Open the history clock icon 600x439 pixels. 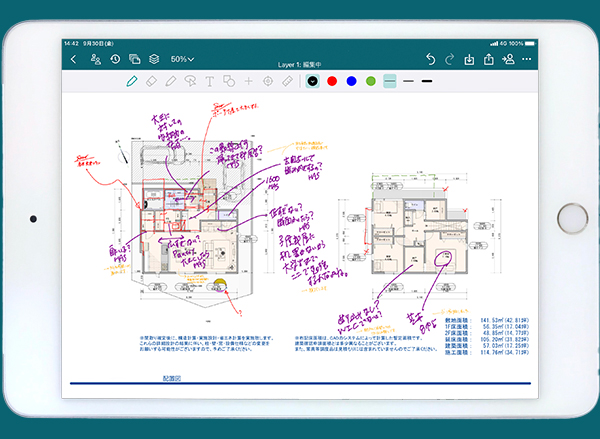click(x=116, y=60)
